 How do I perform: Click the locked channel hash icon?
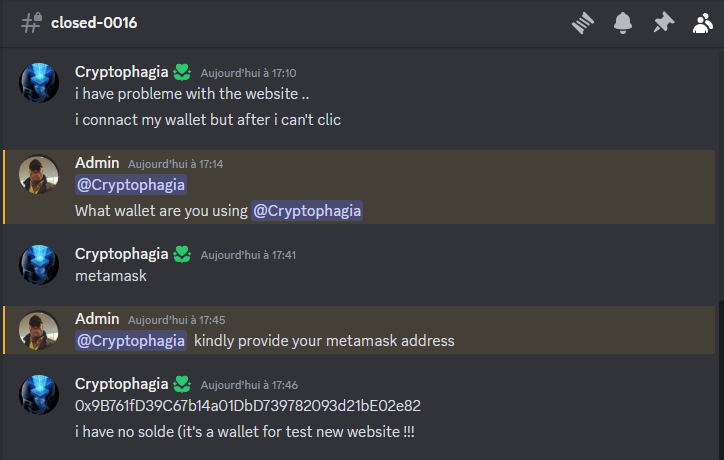(31, 23)
